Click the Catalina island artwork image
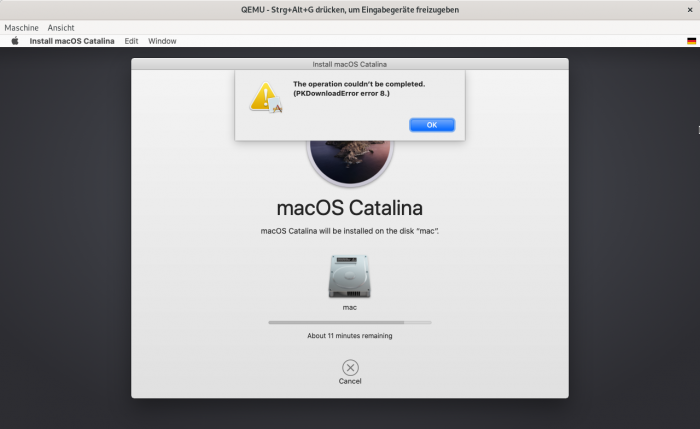The width and height of the screenshot is (700, 429). pyautogui.click(x=349, y=160)
